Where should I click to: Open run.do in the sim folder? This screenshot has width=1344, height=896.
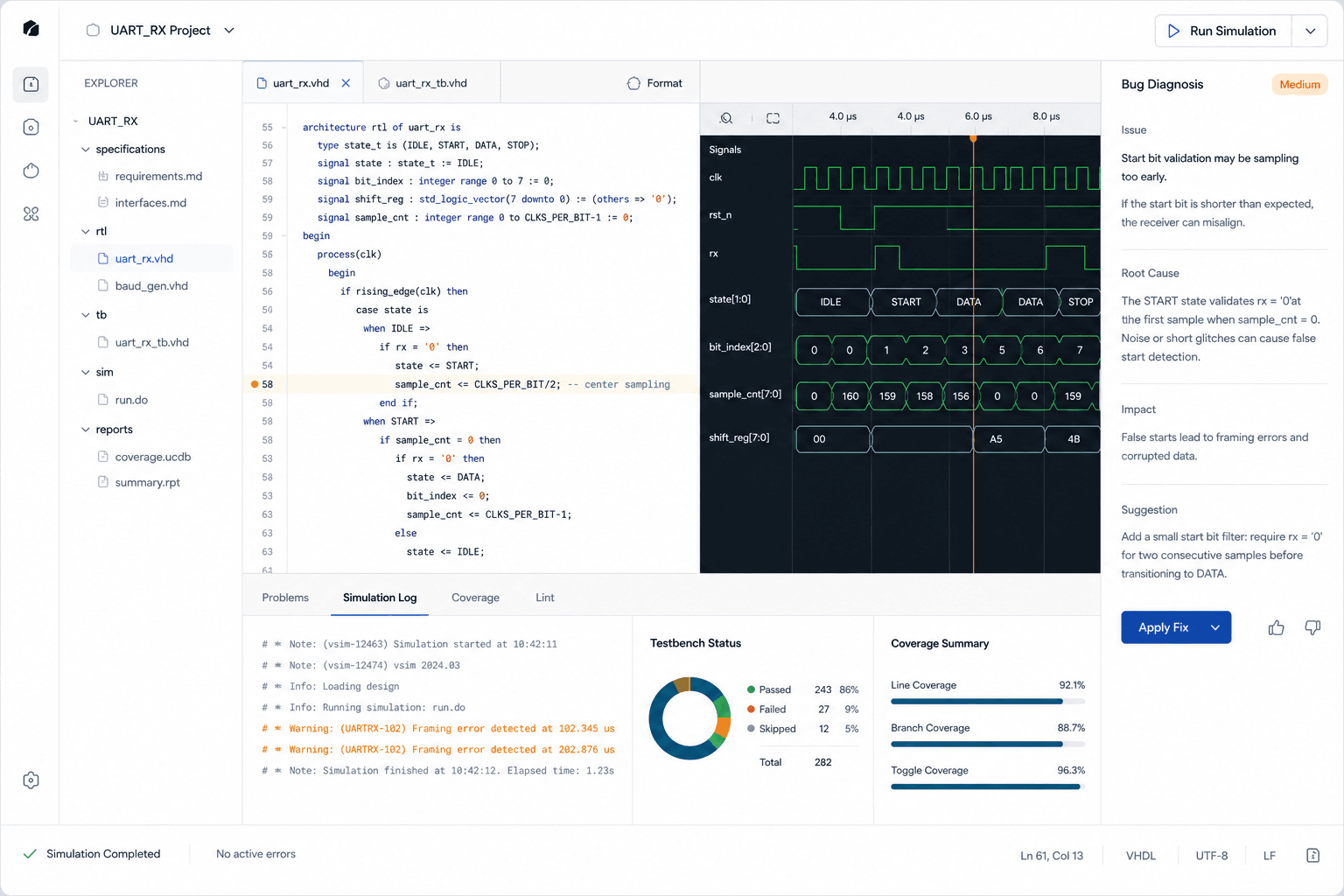pos(130,400)
